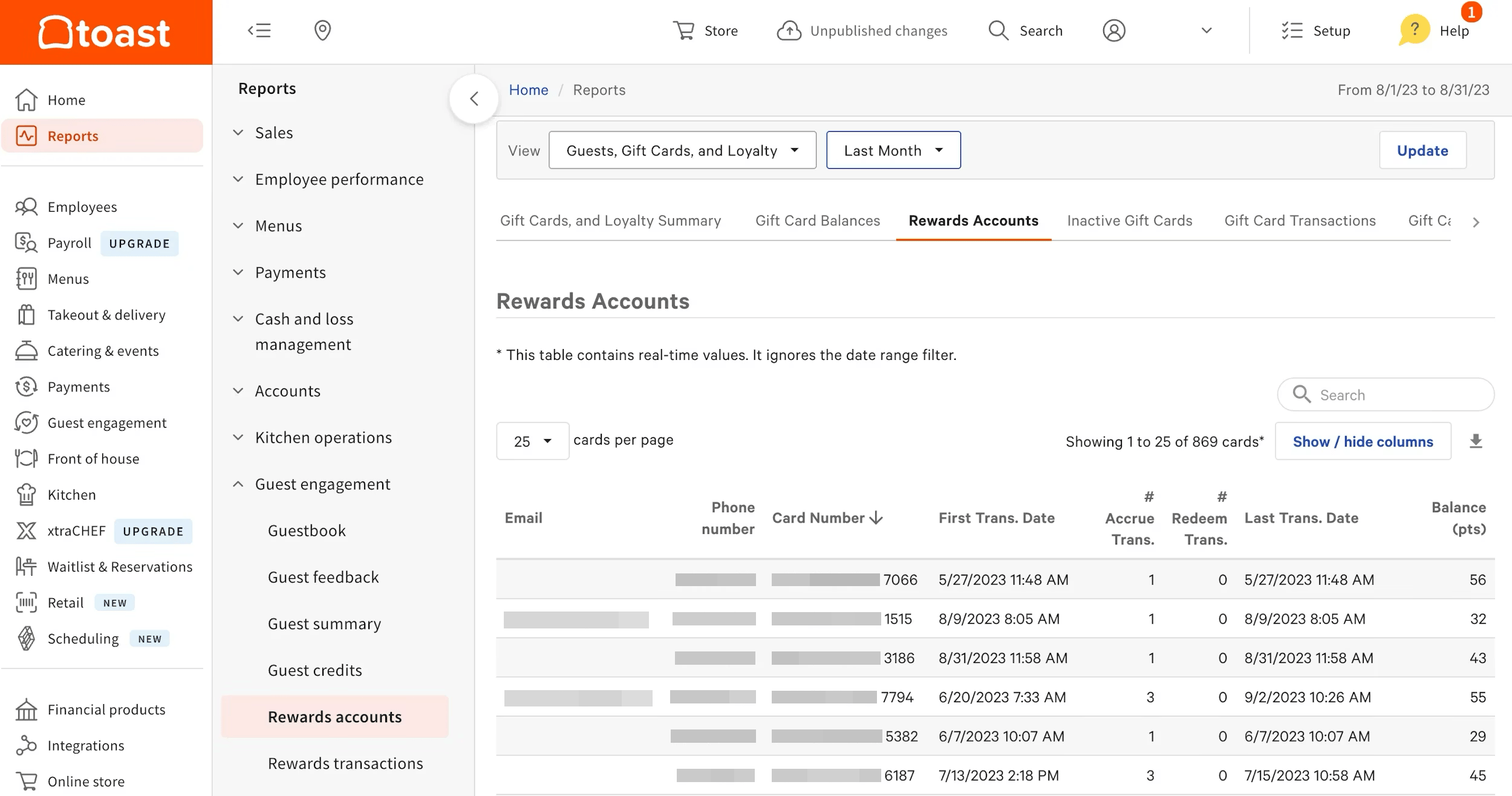Open the user profile icon
The width and height of the screenshot is (1512, 796).
click(x=1114, y=30)
